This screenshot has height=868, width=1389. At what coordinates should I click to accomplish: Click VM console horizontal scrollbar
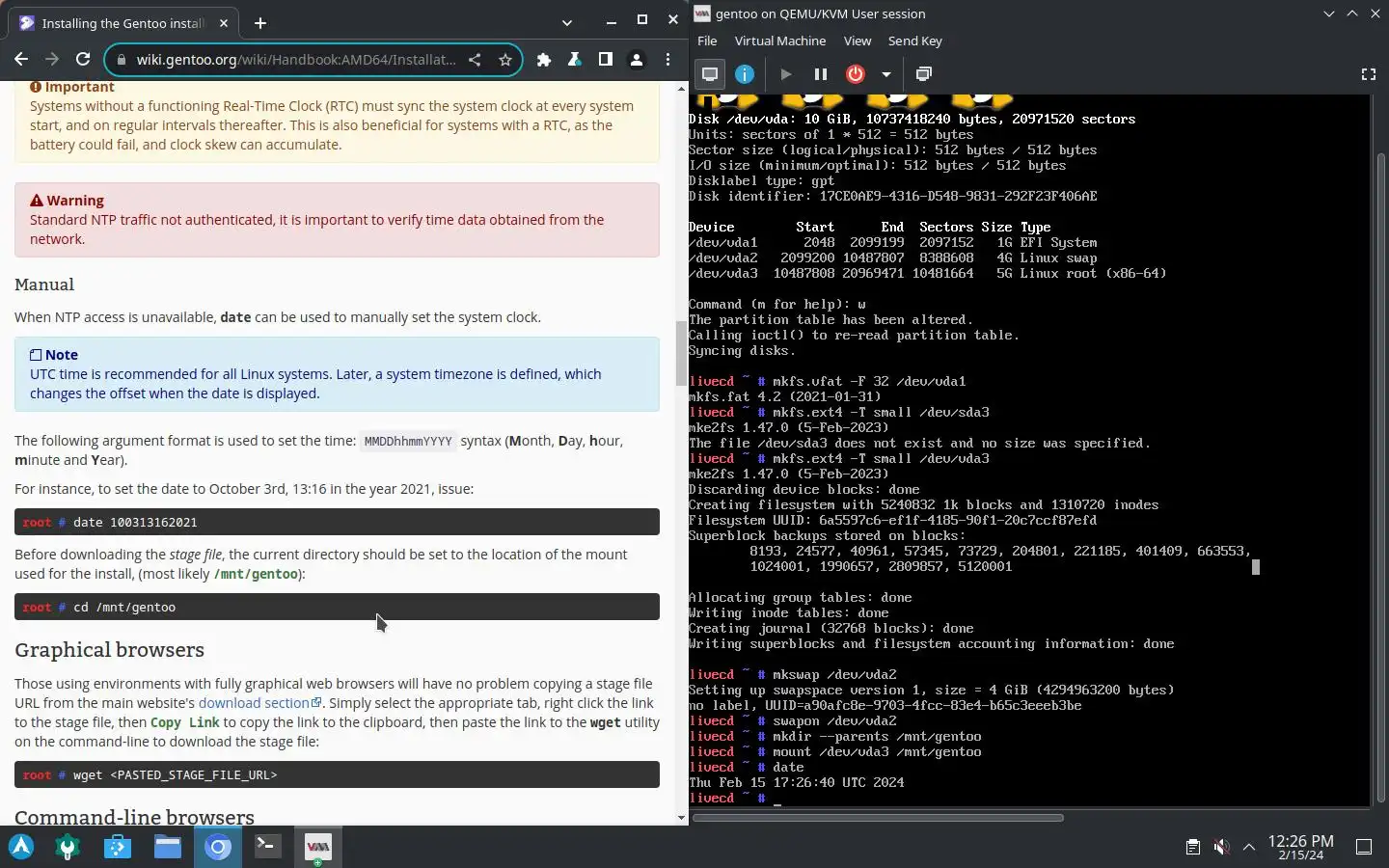tap(878, 818)
